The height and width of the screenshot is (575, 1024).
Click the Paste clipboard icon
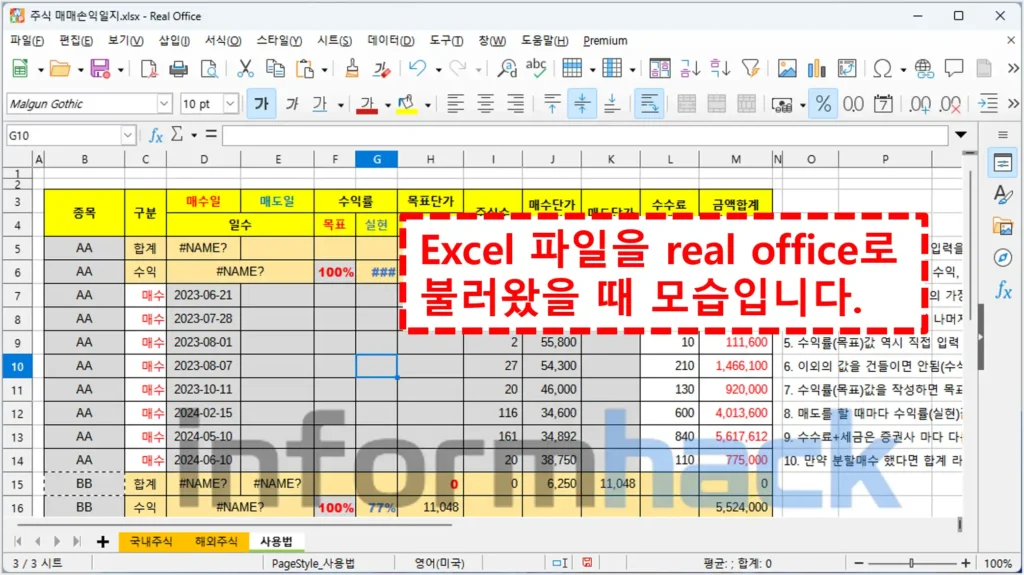pyautogui.click(x=305, y=69)
